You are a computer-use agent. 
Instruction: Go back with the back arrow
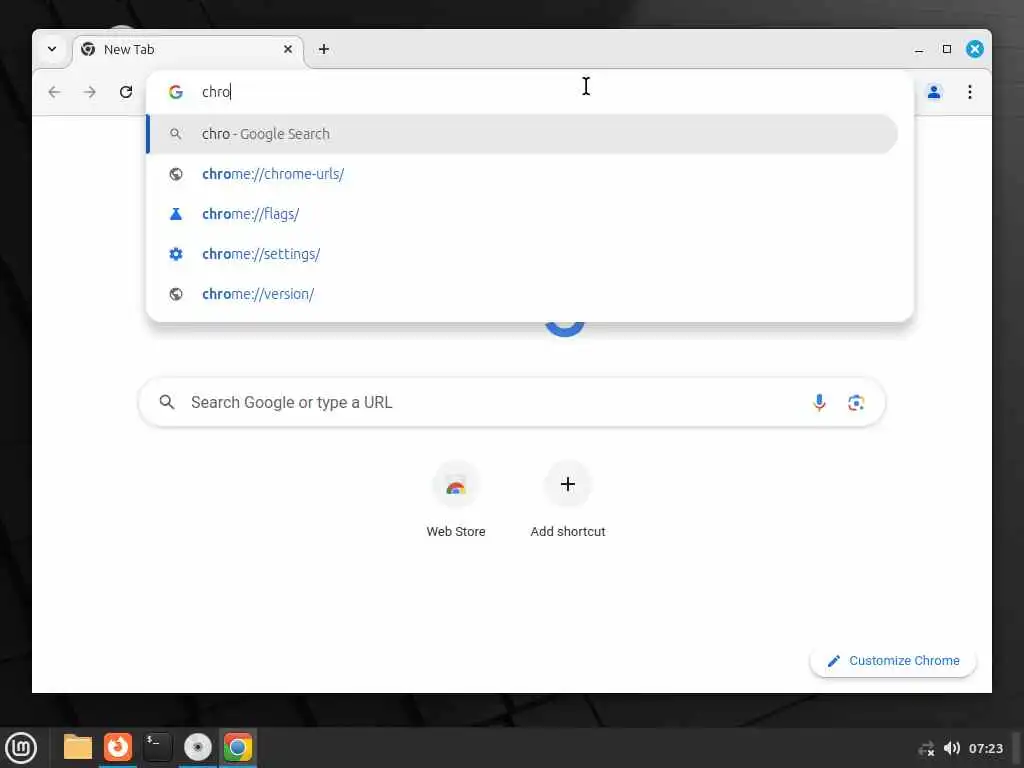54,92
